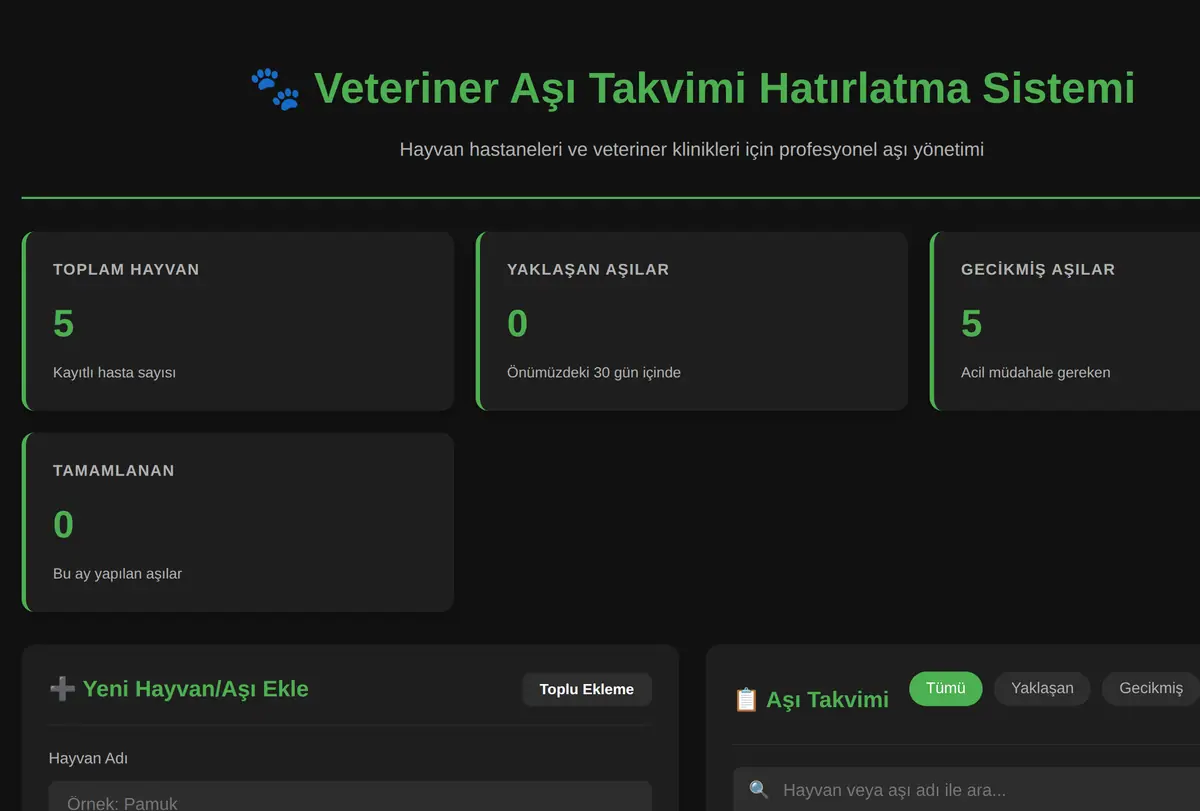Click the 'Hayvan Adı' field label

pos(88,758)
